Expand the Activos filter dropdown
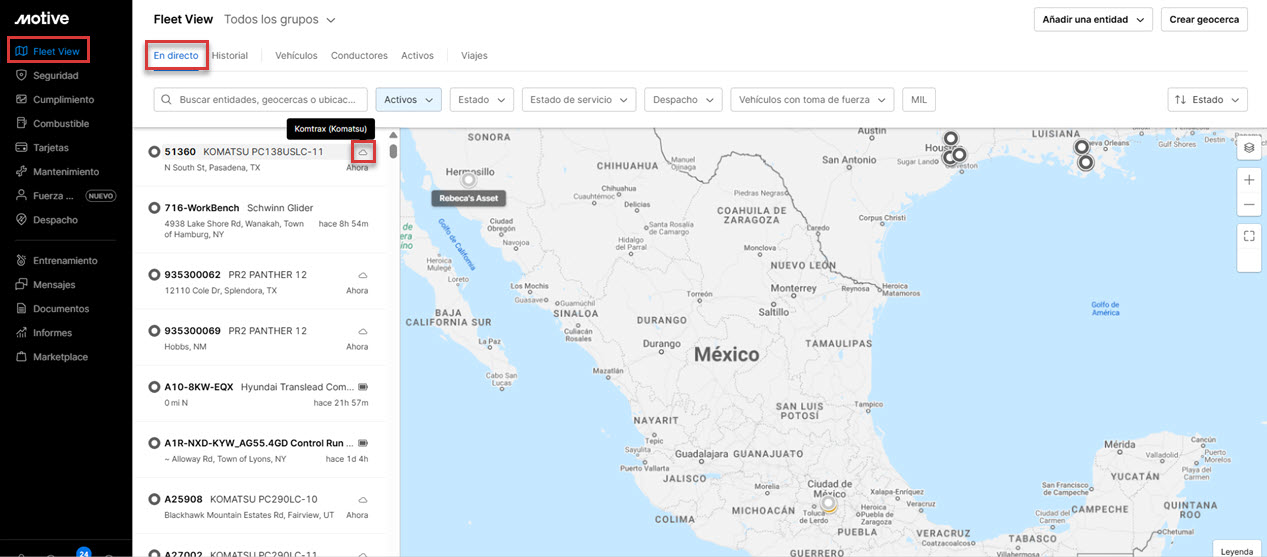This screenshot has width=1267, height=557. [x=408, y=100]
